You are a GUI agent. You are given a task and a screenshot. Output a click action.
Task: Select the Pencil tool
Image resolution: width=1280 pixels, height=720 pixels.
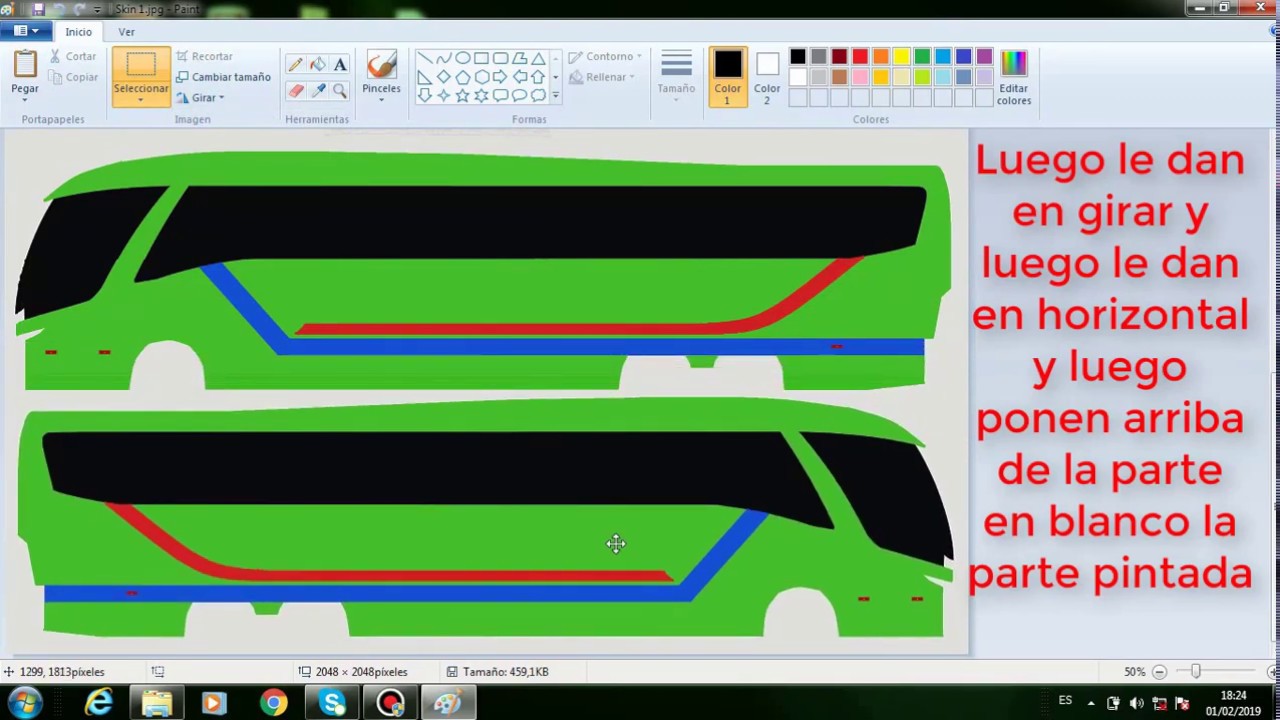pos(295,64)
